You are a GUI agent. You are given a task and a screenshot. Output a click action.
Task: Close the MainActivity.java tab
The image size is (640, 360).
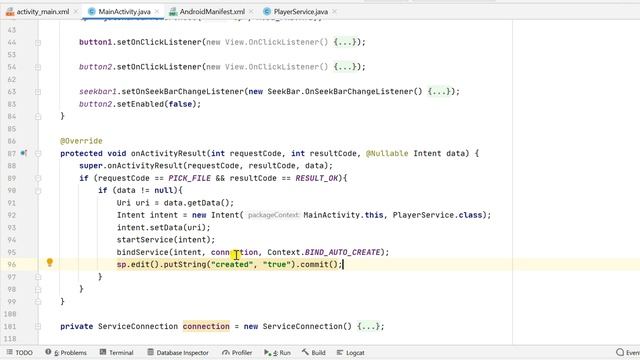pyautogui.click(x=157, y=11)
